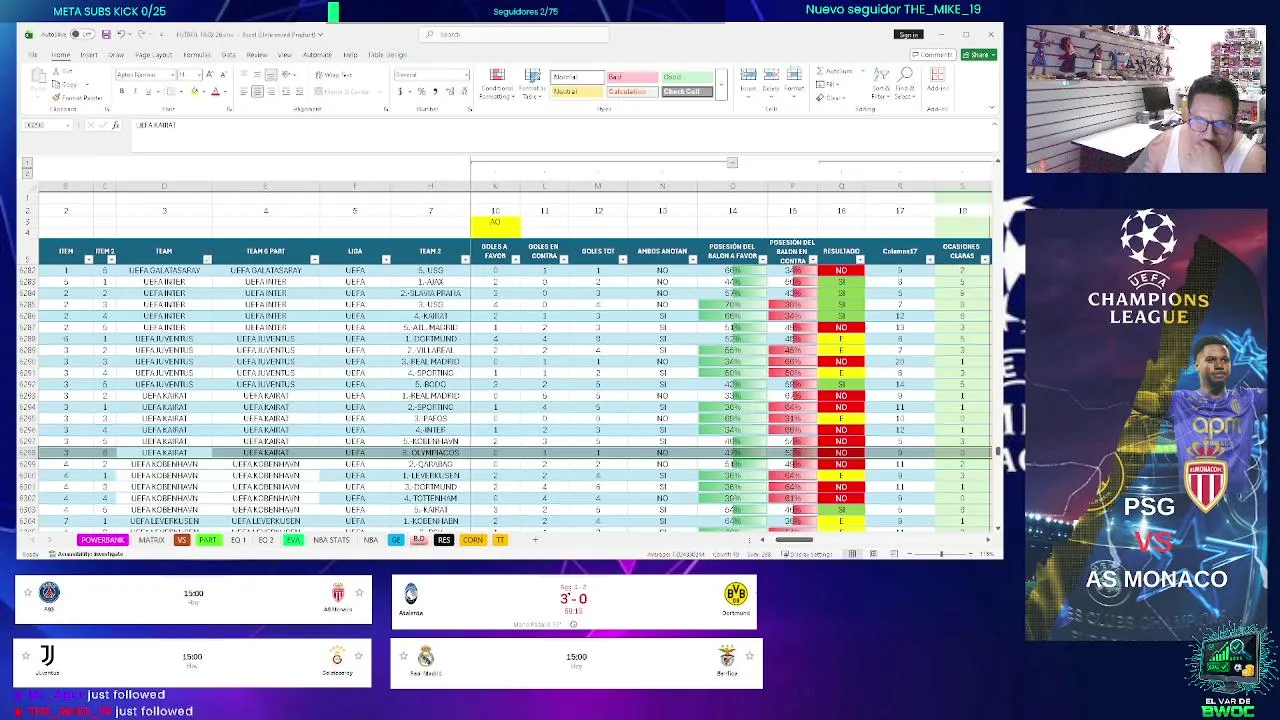Open the LIGA column filter dropdown
Viewport: 1280px width, 720px height.
[386, 260]
